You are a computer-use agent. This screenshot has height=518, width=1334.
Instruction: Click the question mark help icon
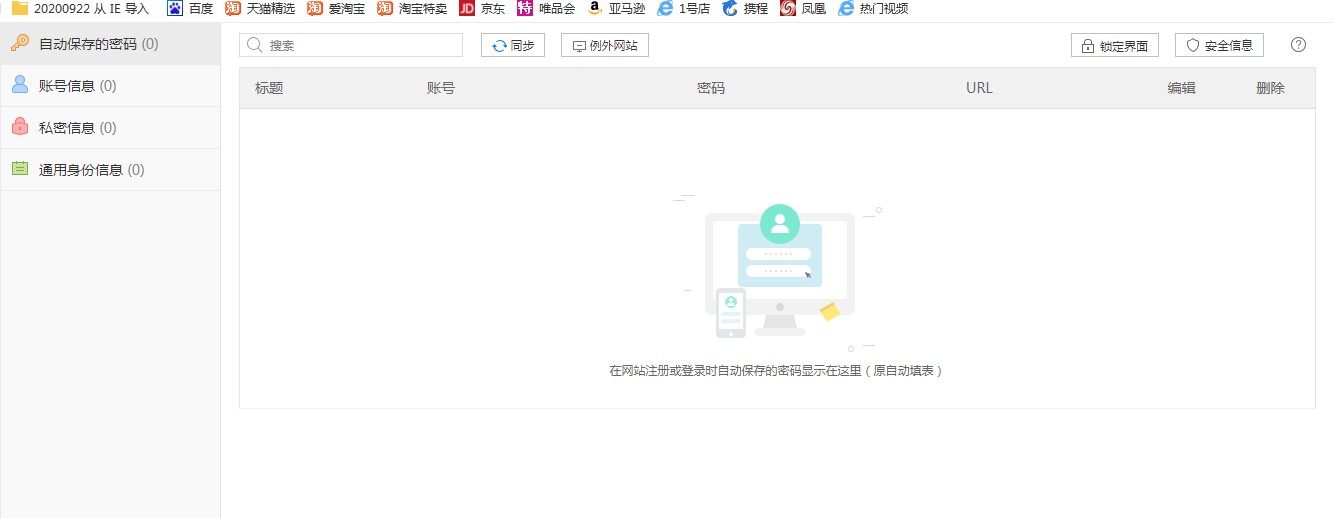1298,45
